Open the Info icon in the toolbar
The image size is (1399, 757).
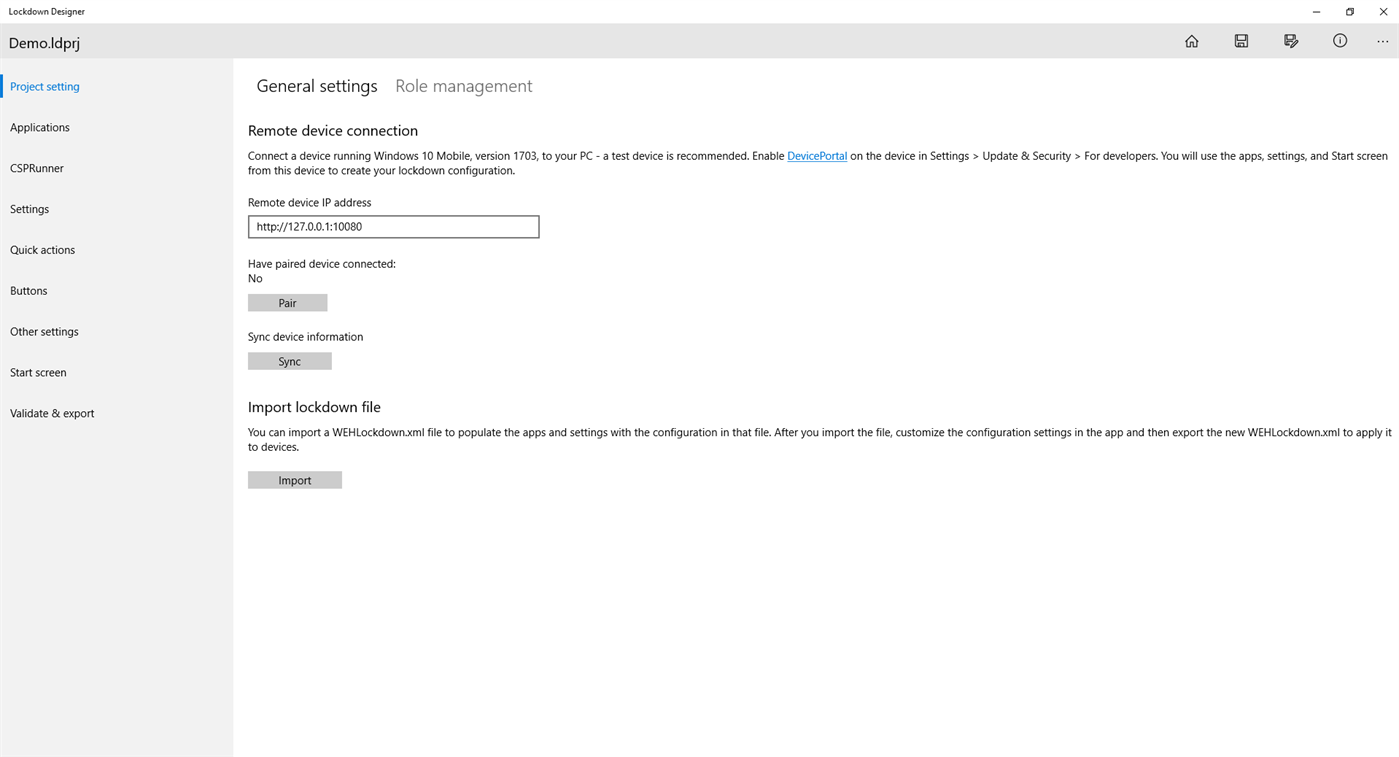pyautogui.click(x=1340, y=41)
